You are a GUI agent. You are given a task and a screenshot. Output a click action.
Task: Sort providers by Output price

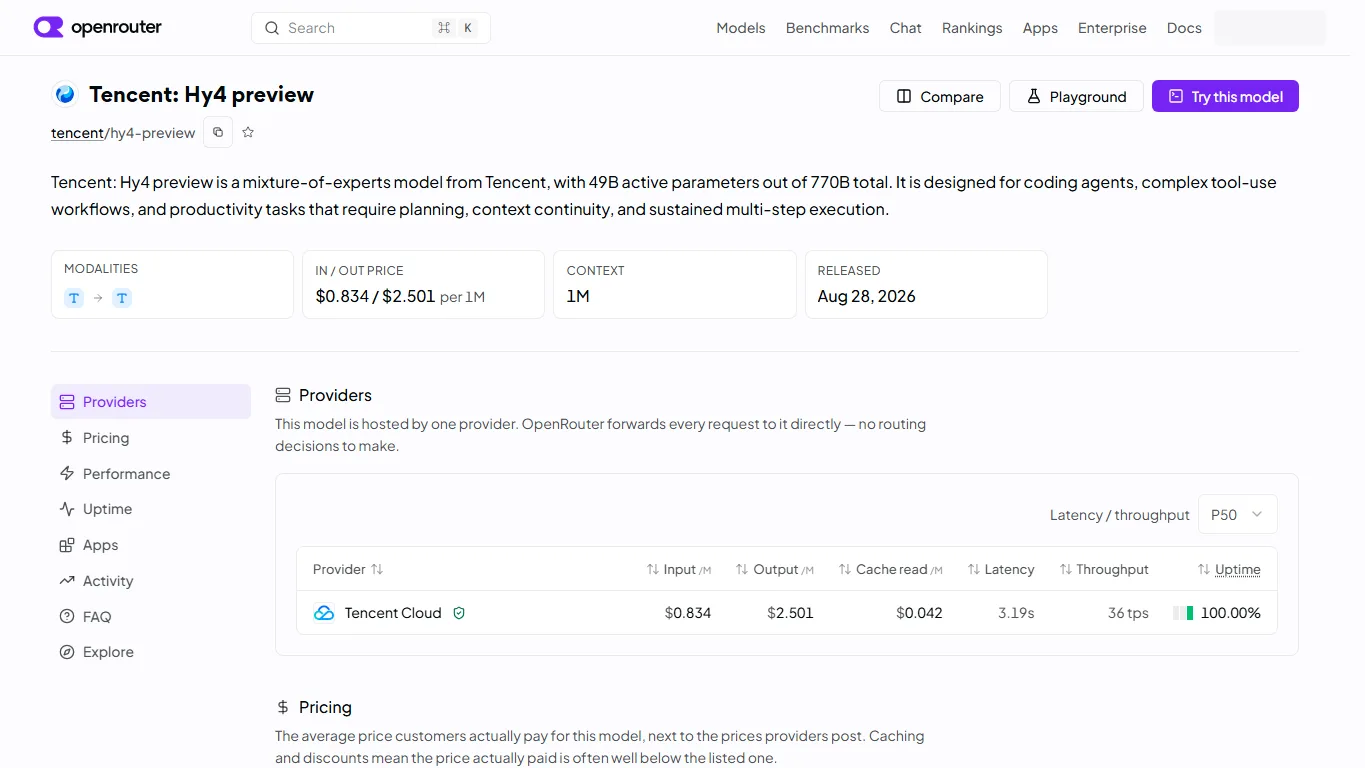pyautogui.click(x=775, y=569)
